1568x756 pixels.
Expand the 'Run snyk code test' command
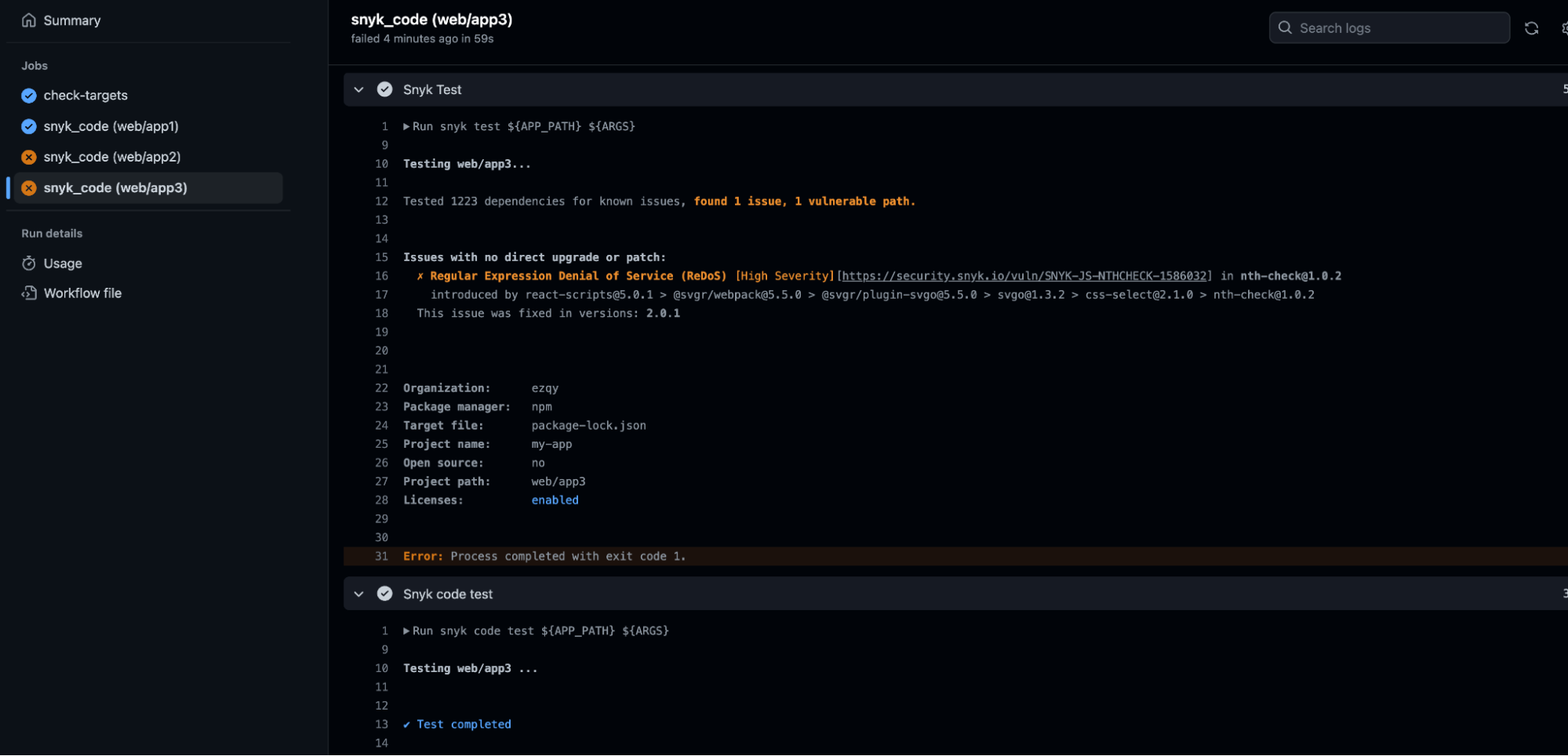click(x=406, y=631)
